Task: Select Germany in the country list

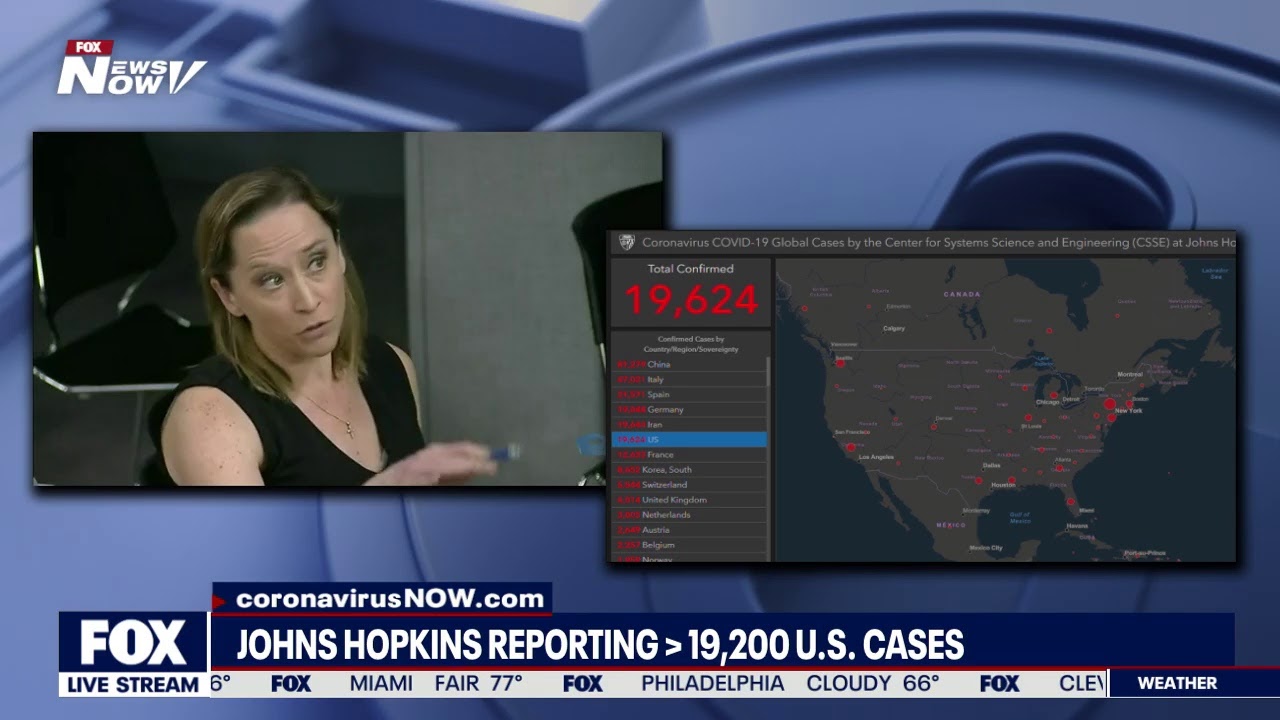Action: click(x=689, y=409)
